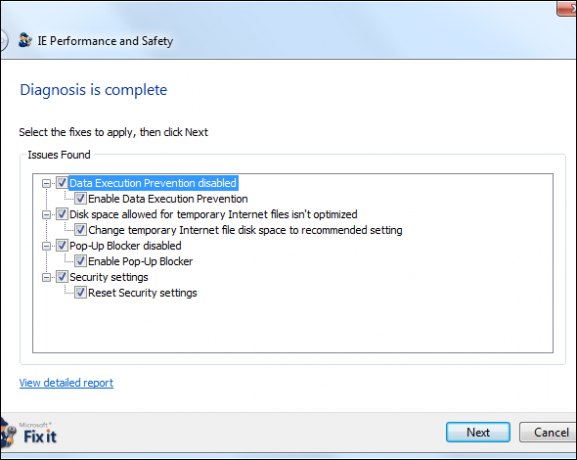Open the View detailed report link
577x460 pixels.
pos(66,383)
